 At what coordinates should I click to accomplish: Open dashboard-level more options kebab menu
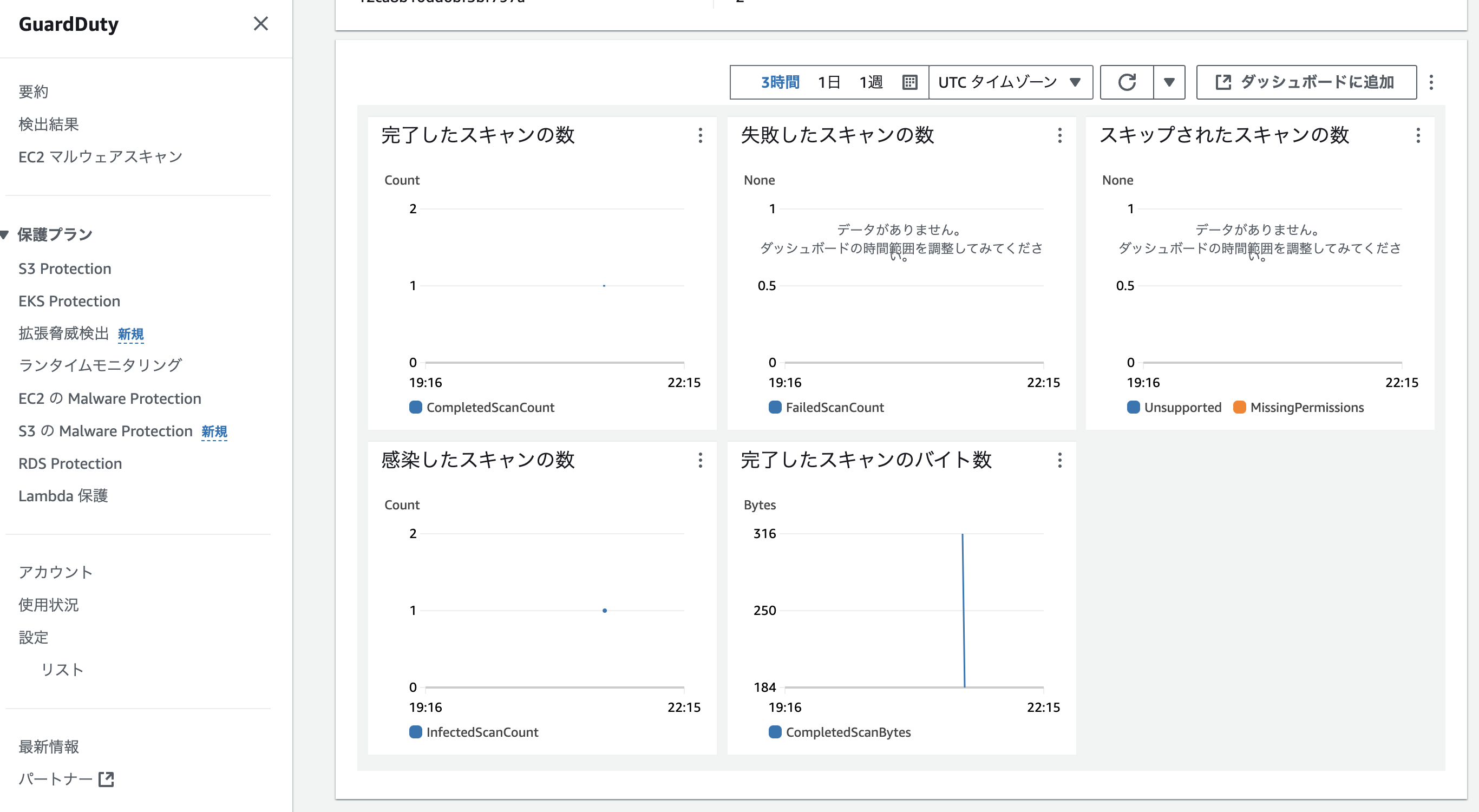click(x=1431, y=82)
